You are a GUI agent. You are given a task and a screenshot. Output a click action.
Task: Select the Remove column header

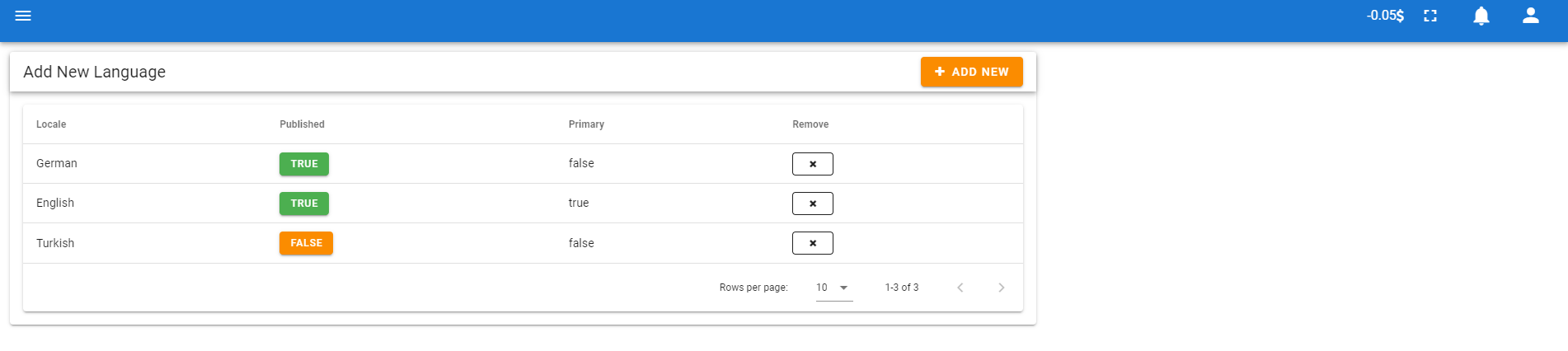point(810,124)
